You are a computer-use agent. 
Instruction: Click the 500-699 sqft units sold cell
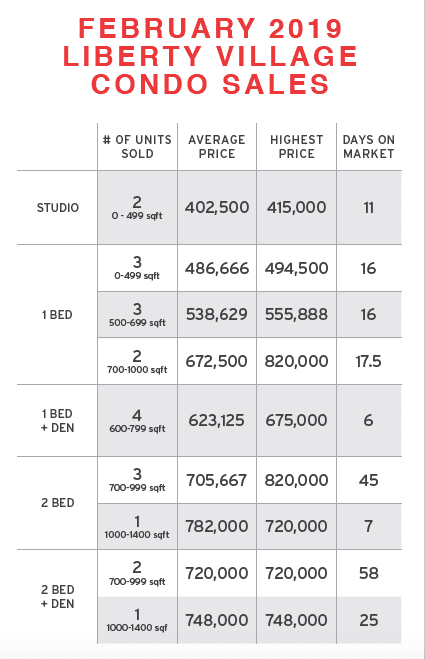pyautogui.click(x=137, y=315)
